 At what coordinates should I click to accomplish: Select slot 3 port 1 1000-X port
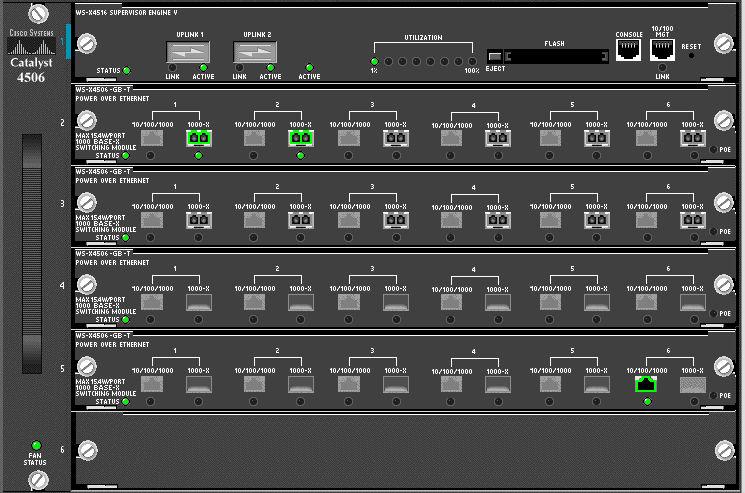click(x=199, y=220)
